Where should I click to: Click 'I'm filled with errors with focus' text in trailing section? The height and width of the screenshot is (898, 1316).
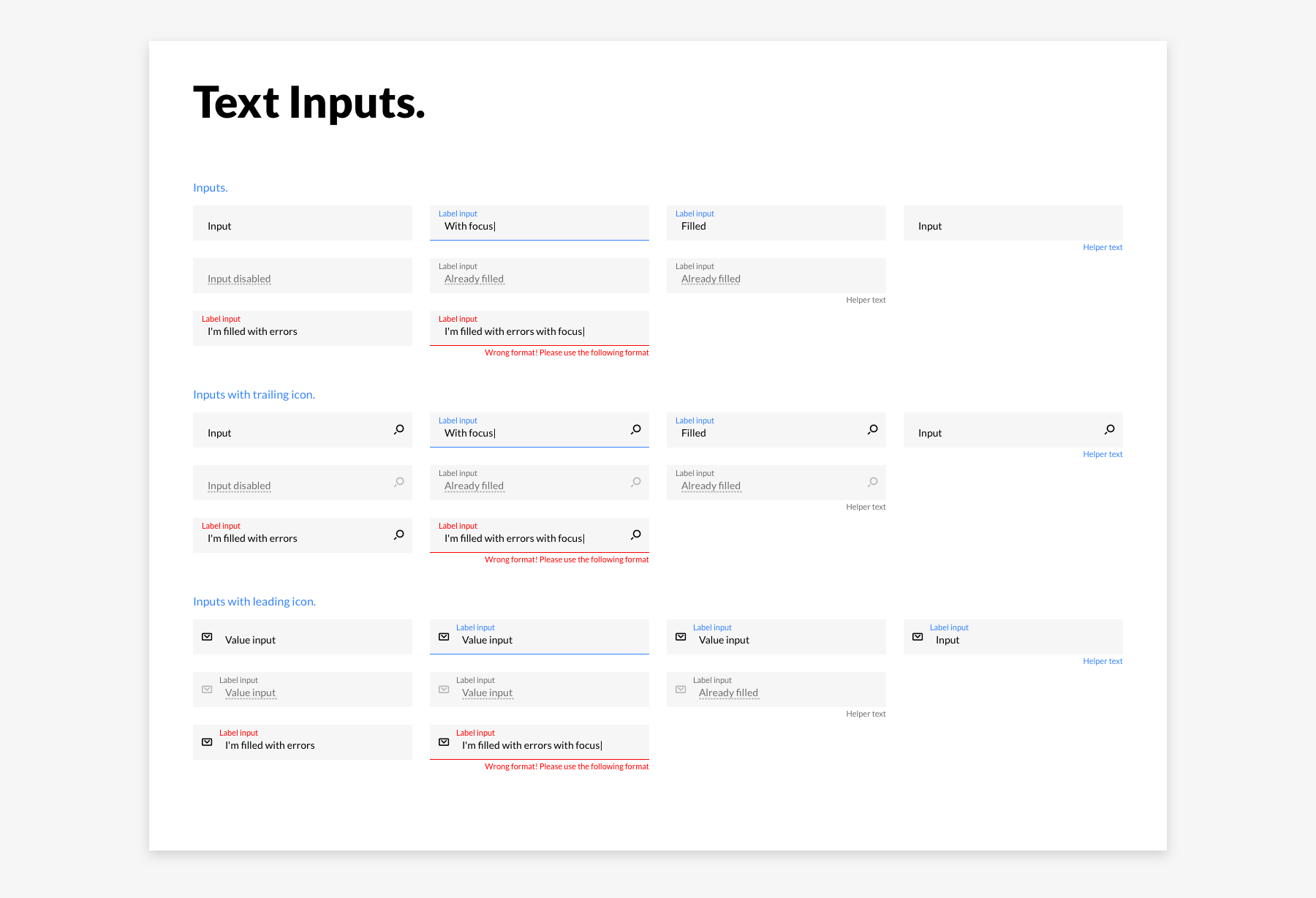[x=515, y=538]
